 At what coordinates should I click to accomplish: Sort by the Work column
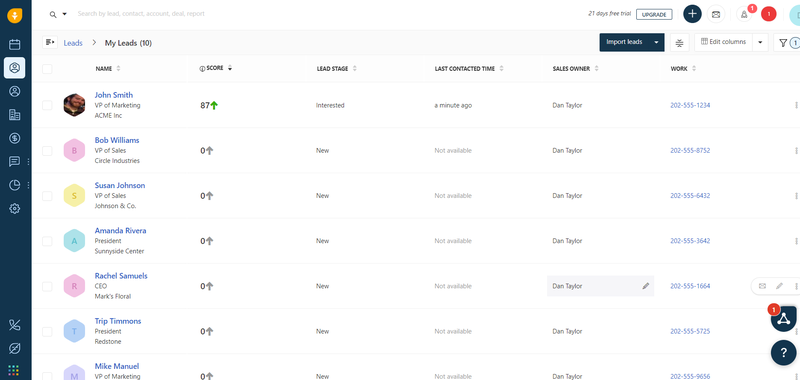coord(694,68)
